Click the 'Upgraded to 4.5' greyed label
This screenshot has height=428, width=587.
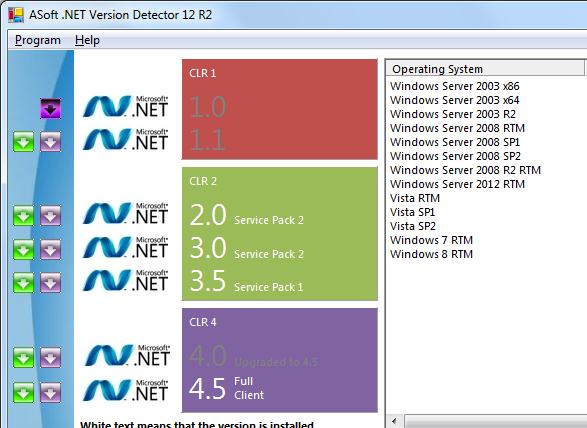coord(276,362)
